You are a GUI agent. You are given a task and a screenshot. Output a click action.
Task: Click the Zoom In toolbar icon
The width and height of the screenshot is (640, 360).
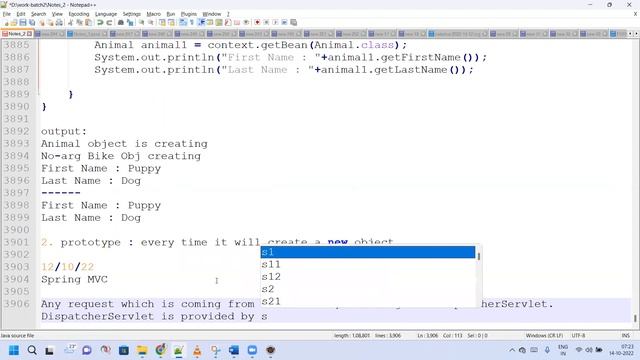[x=142, y=22]
